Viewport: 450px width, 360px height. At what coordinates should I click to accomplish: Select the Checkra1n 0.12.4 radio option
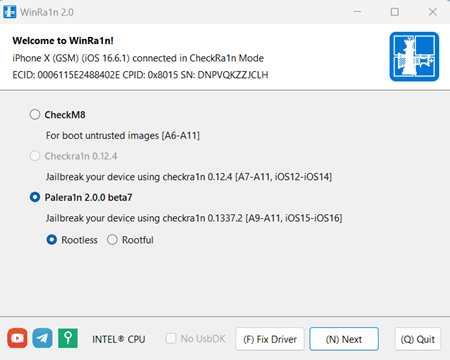[73, 156]
